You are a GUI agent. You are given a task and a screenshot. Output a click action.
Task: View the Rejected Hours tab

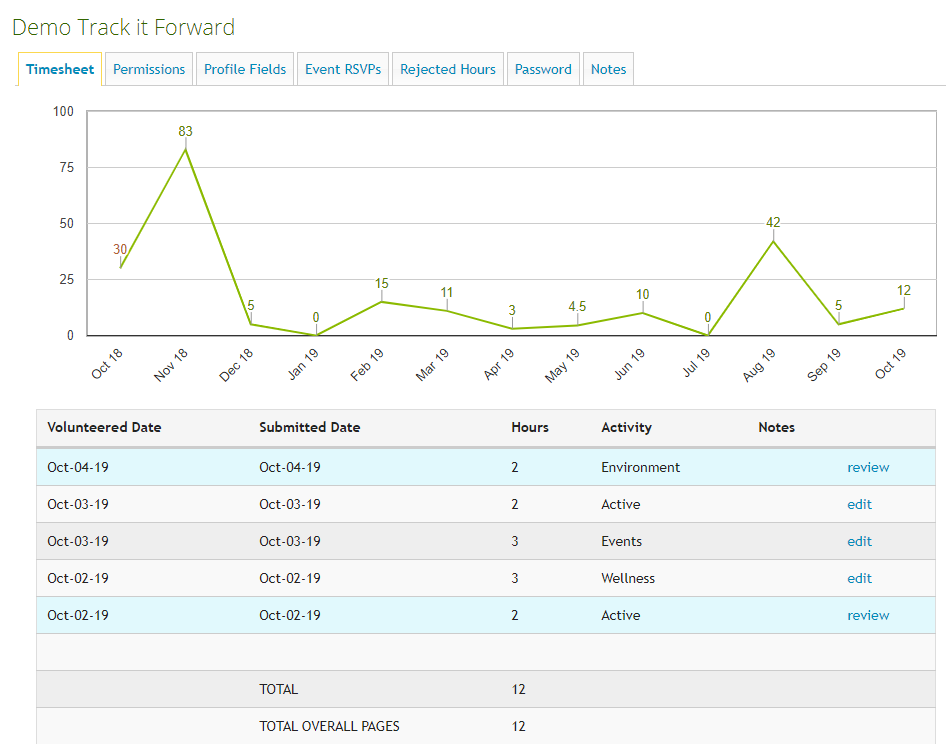(x=448, y=69)
